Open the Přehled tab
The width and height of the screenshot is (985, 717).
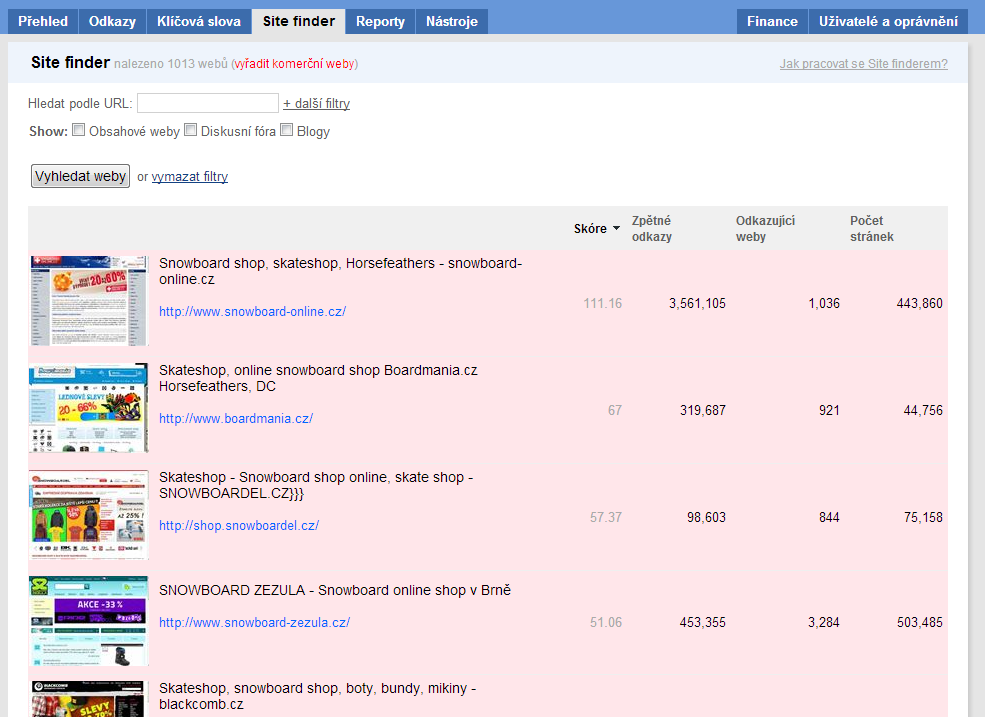(43, 21)
